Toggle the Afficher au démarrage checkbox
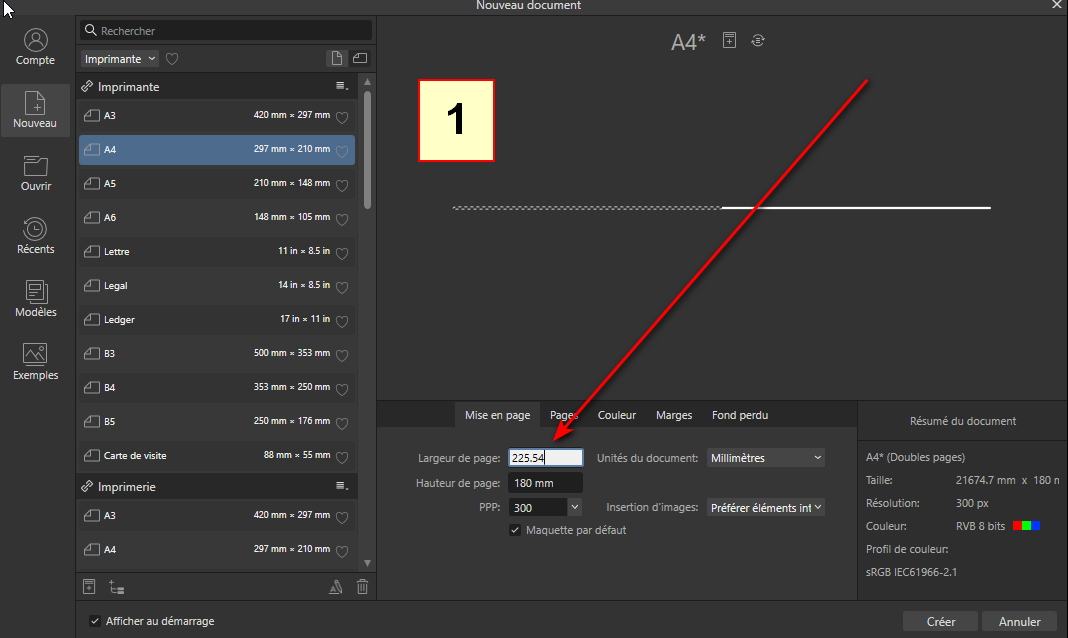 (95, 621)
